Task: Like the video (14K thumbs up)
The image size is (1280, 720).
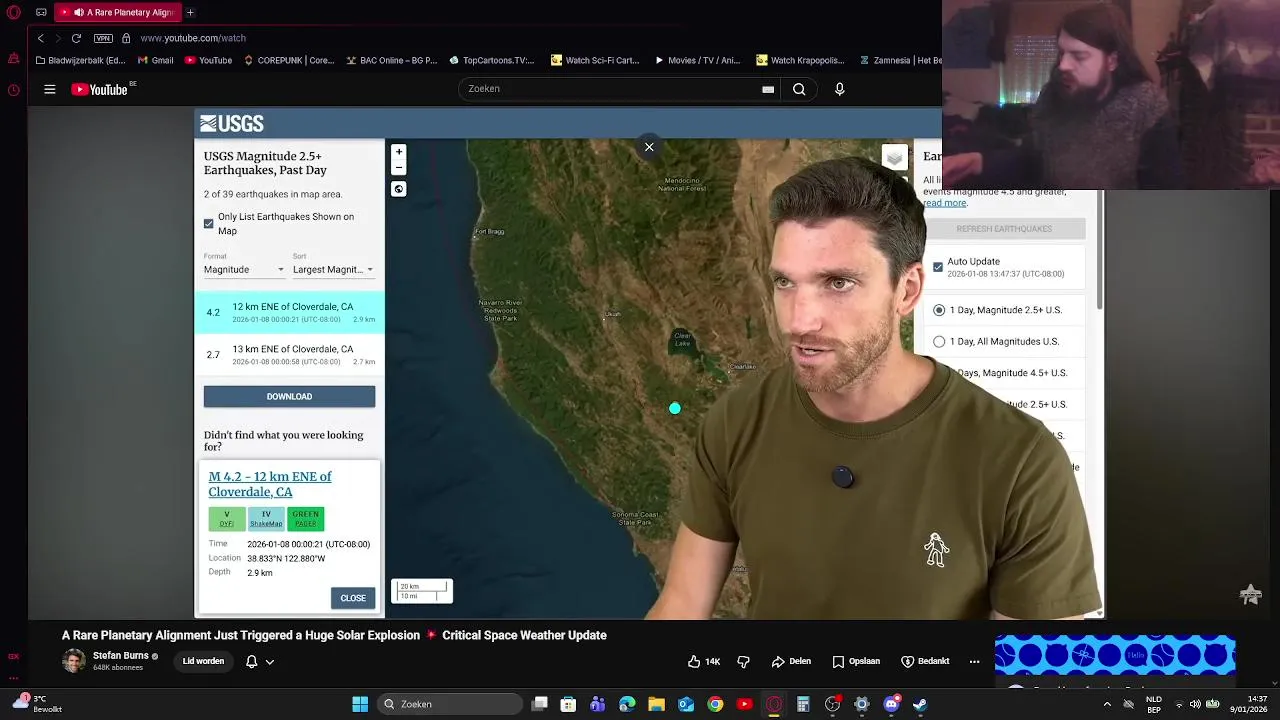Action: coord(704,661)
